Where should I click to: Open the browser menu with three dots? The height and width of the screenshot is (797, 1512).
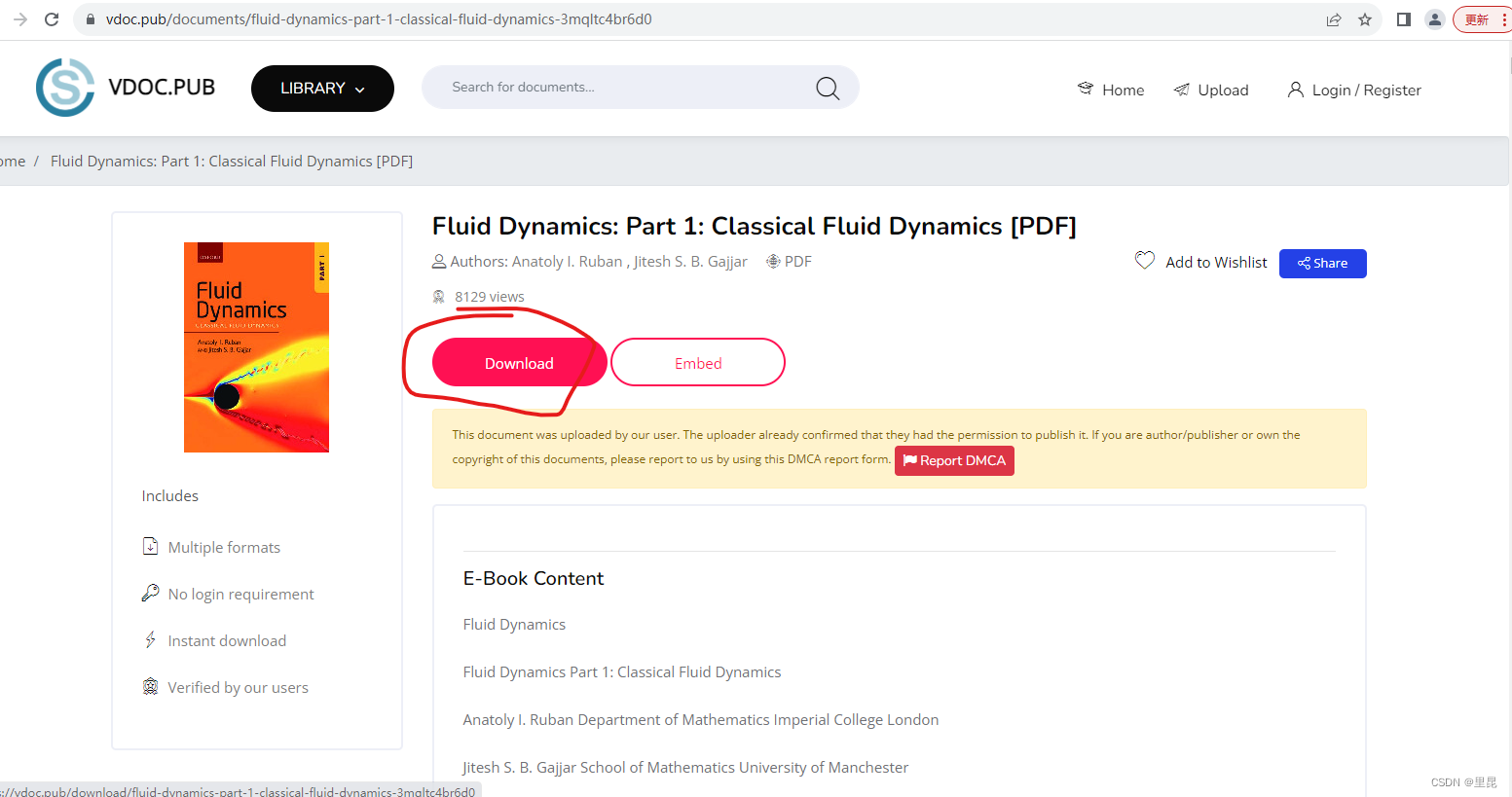tap(1505, 18)
